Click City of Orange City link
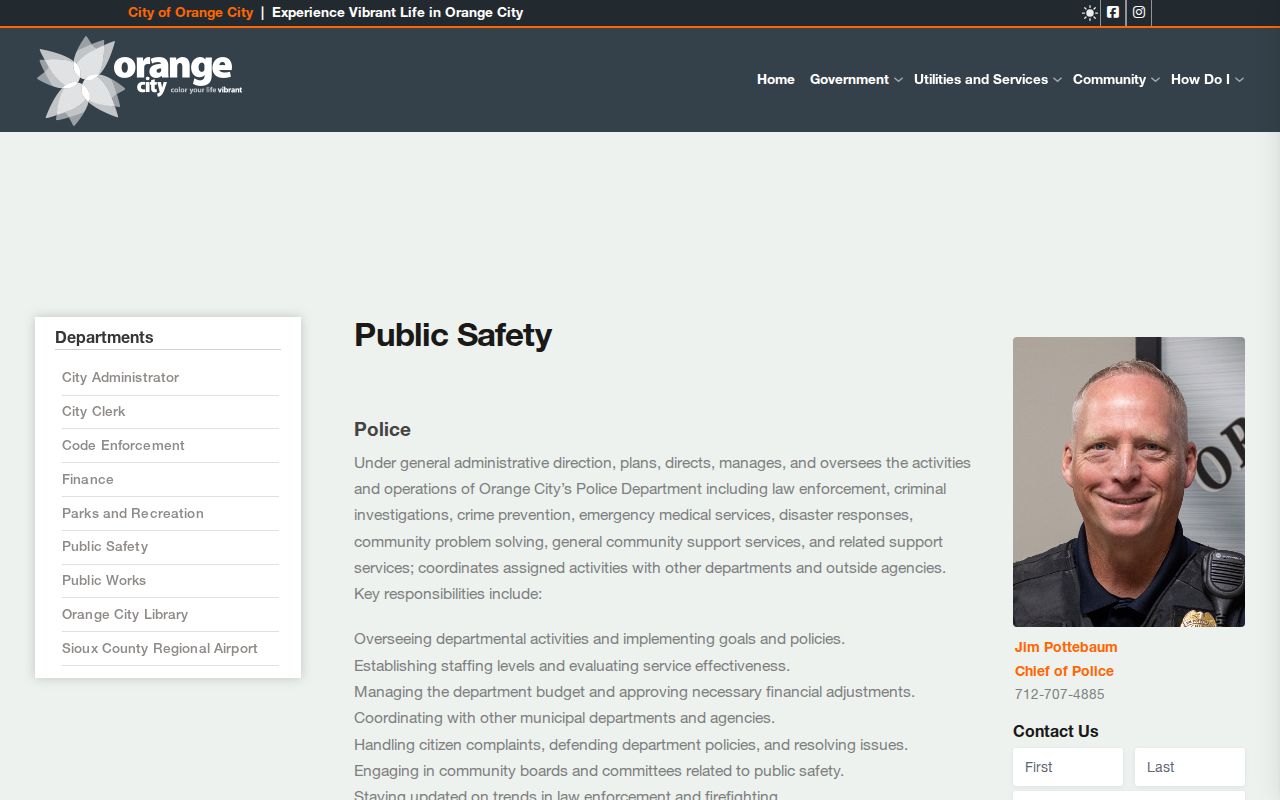The image size is (1280, 800). click(191, 13)
